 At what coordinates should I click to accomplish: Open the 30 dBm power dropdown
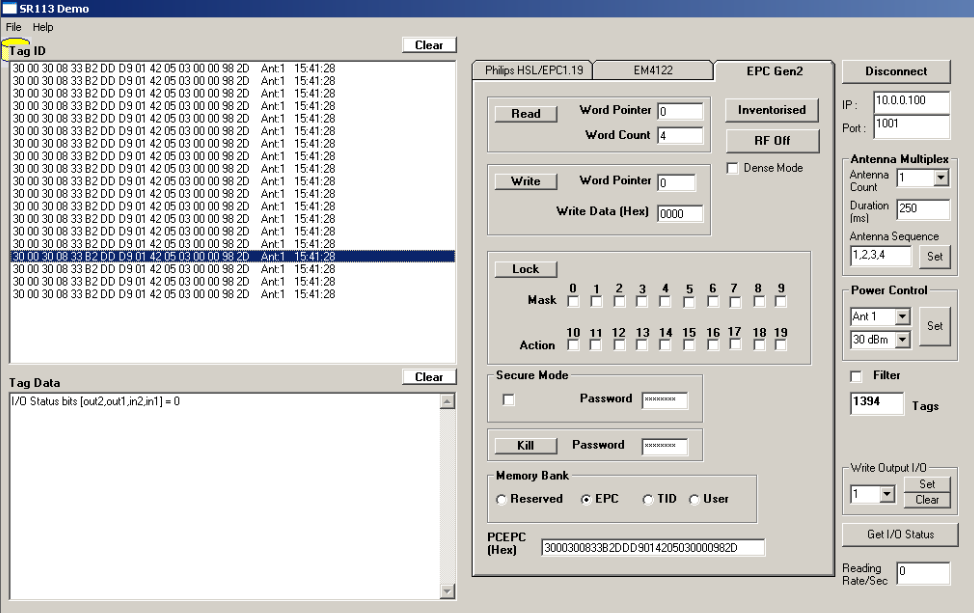pos(903,340)
